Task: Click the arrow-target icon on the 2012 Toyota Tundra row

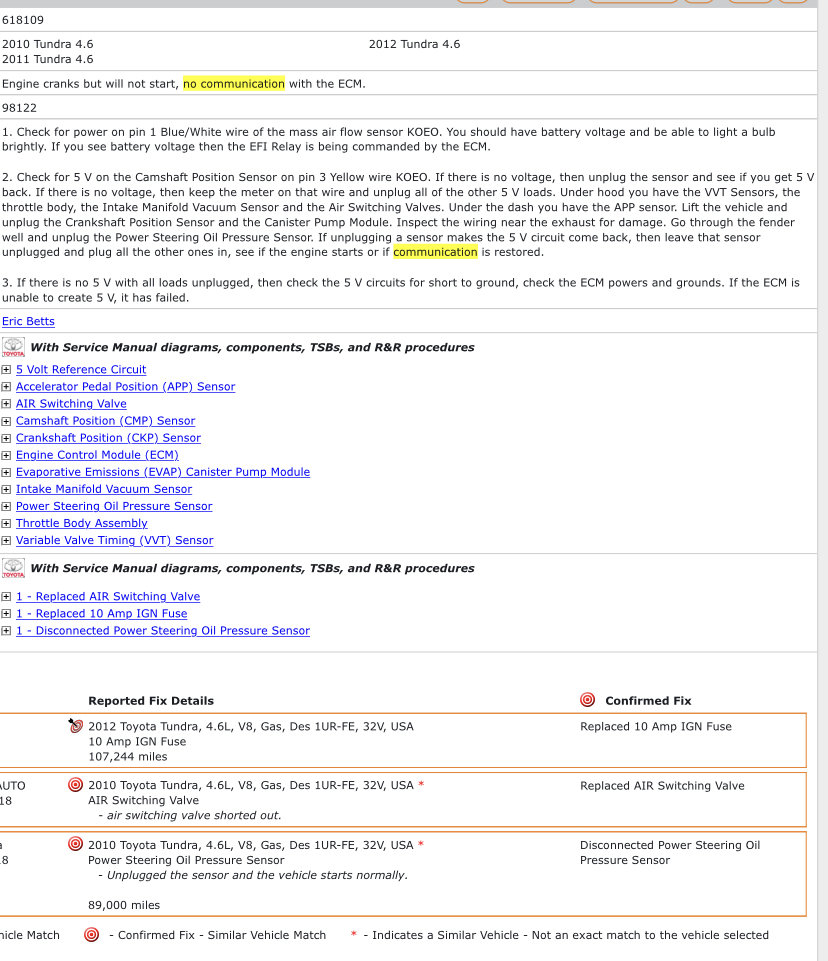Action: (x=75, y=726)
